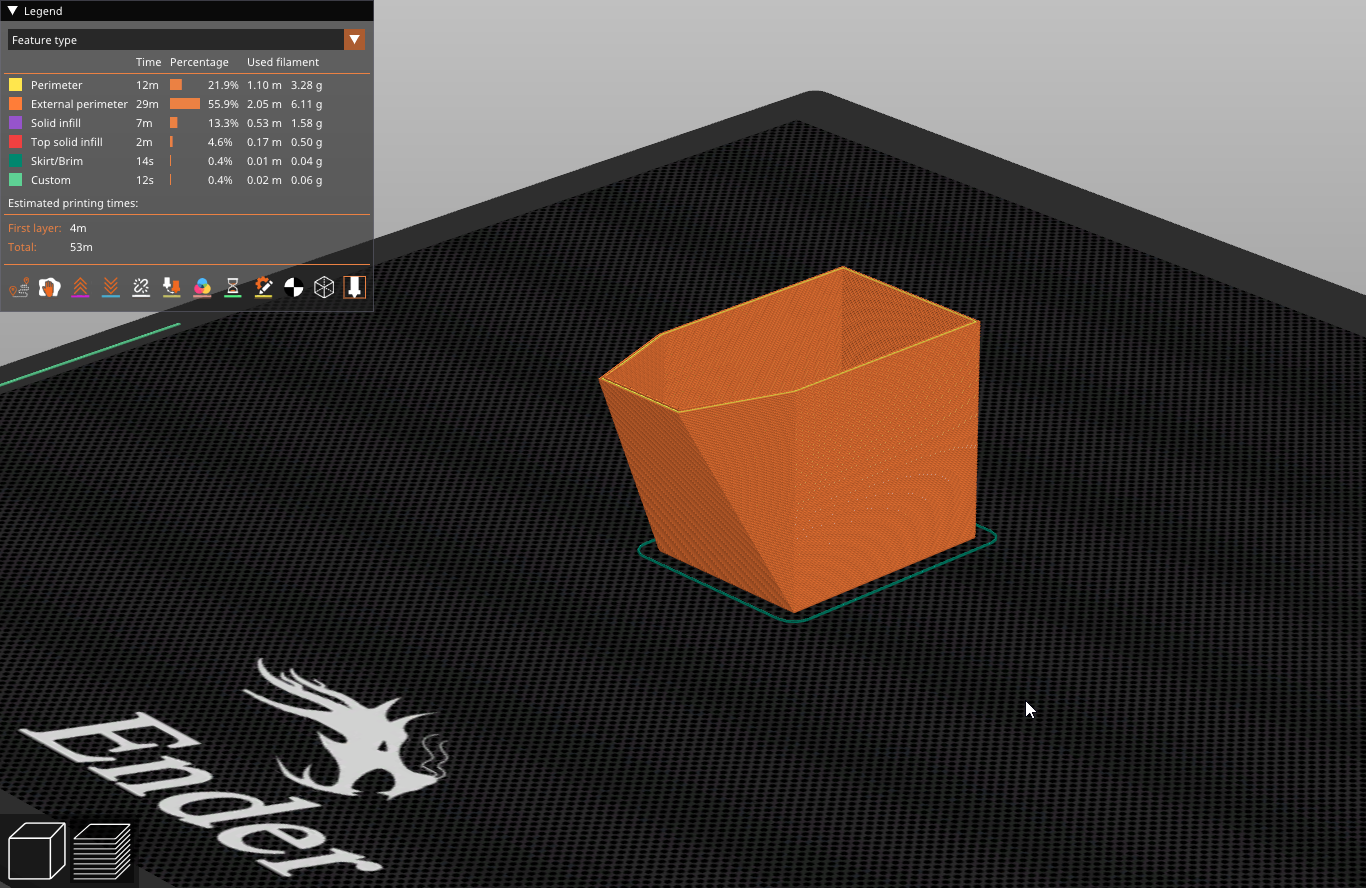The height and width of the screenshot is (888, 1366).
Task: Toggle deretractions display (downward chevrons icon)
Action: [111, 288]
